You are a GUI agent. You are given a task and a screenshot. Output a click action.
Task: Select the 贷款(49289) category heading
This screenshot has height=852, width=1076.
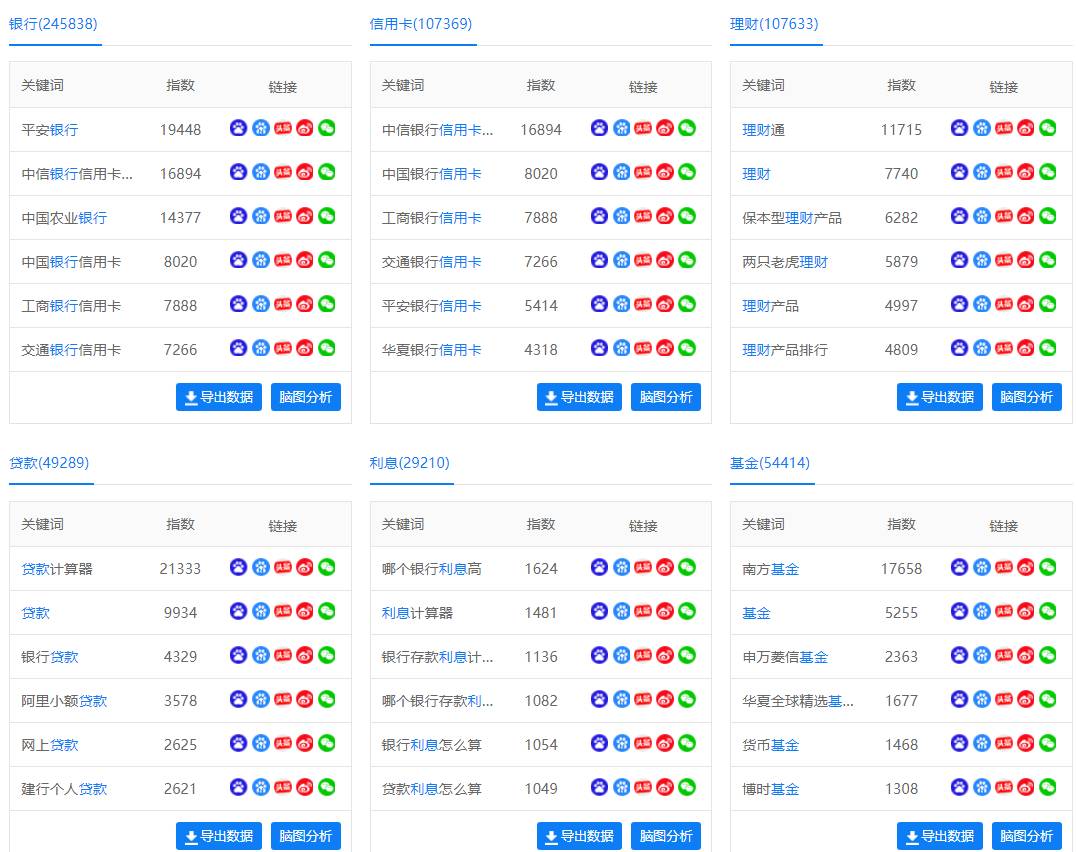(49, 463)
